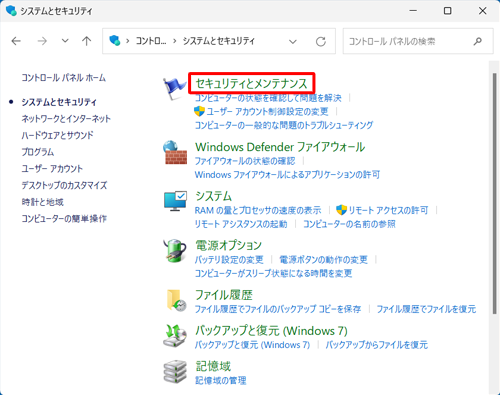Screen dimensions: 500x395
Task: Click ファイル履歴でファイルを復元 link
Action: pos(426,309)
